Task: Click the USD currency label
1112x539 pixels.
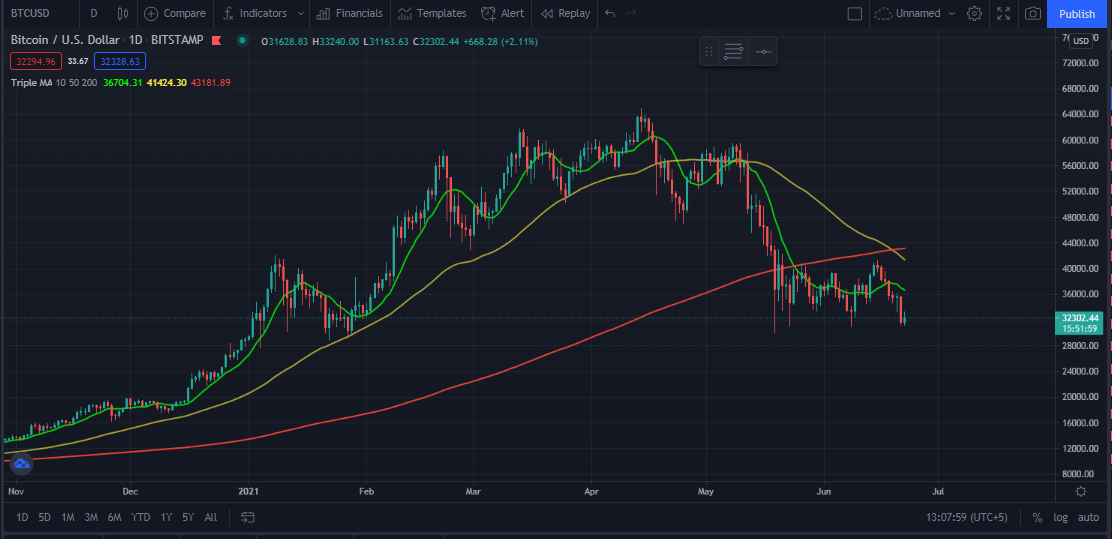Action: click(x=1082, y=41)
